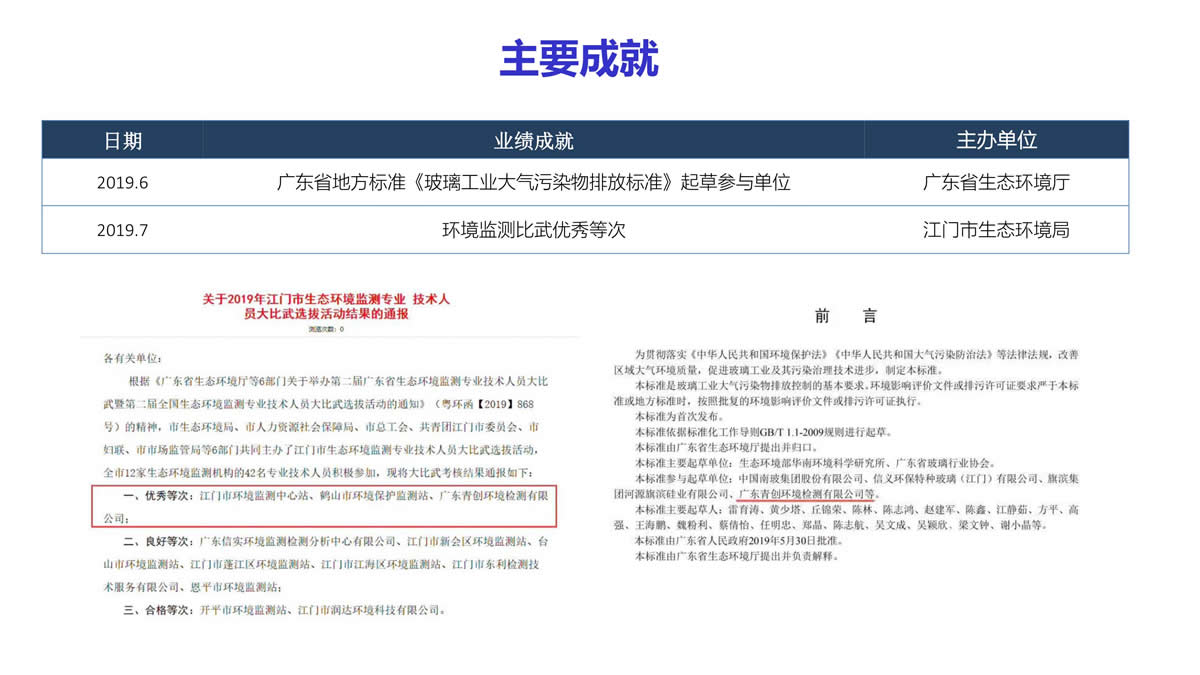Select the 日期 column header
This screenshot has width=1200, height=675.
click(x=123, y=141)
